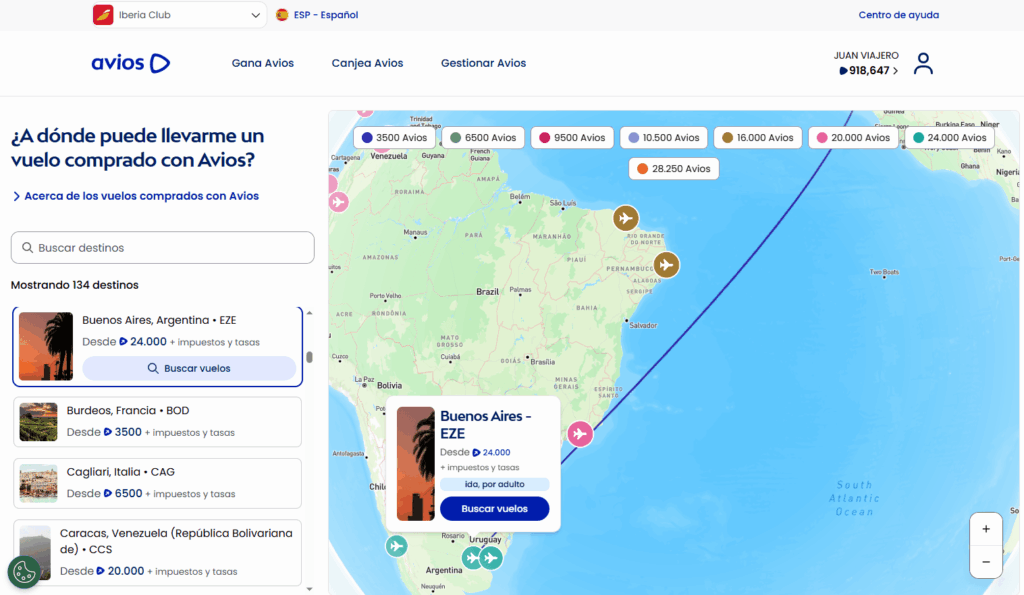Click the Buenos Aires list thumbnail
This screenshot has height=595, width=1024.
tap(46, 346)
